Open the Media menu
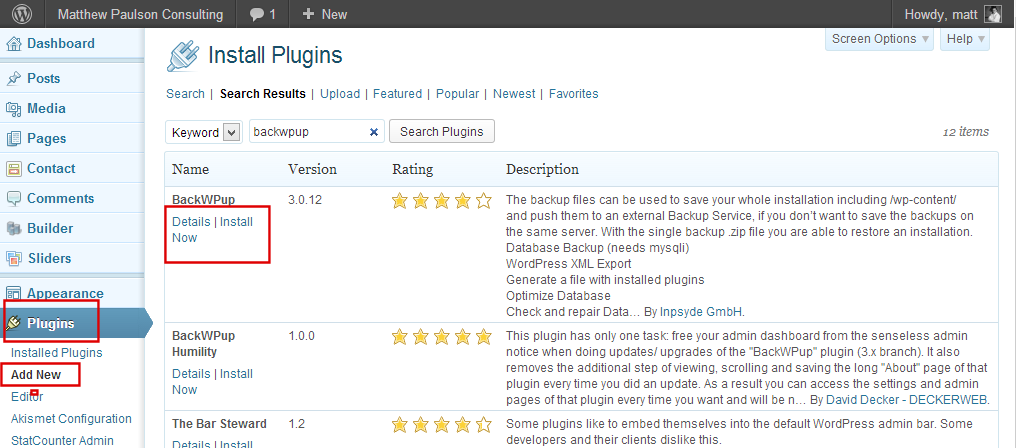1016x448 pixels. (46, 108)
